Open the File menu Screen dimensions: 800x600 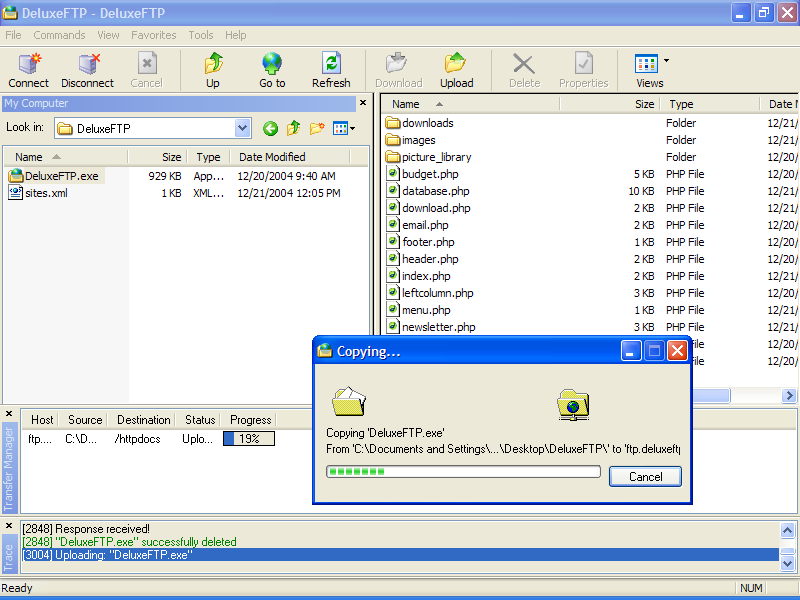pyautogui.click(x=13, y=35)
